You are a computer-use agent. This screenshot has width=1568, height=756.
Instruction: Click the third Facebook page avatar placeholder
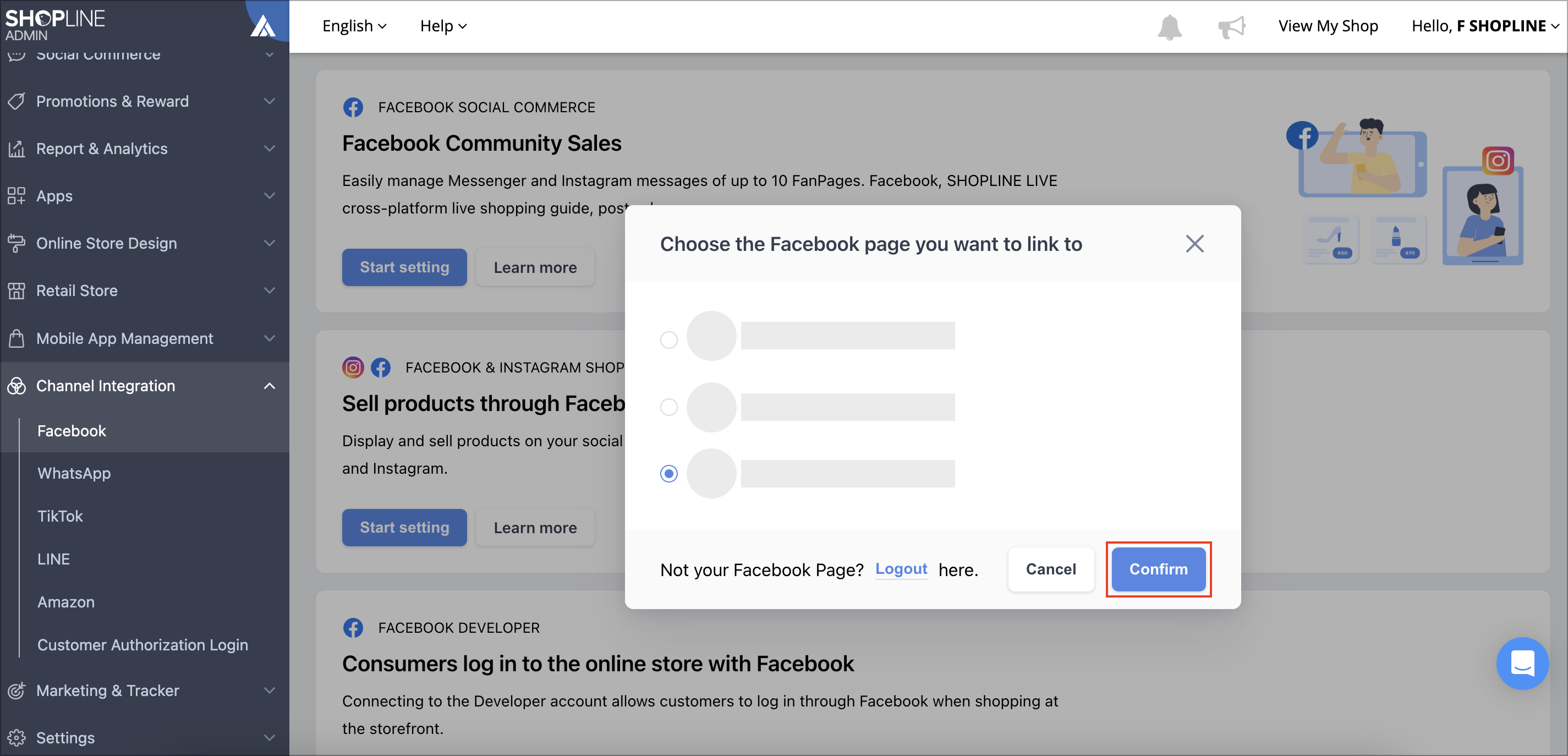click(711, 474)
